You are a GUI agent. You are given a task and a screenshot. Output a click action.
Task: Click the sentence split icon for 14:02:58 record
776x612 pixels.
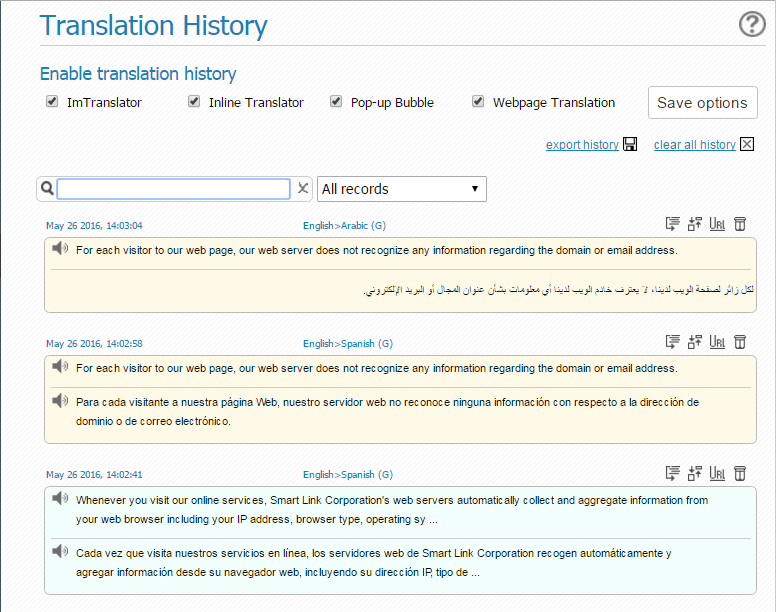694,342
